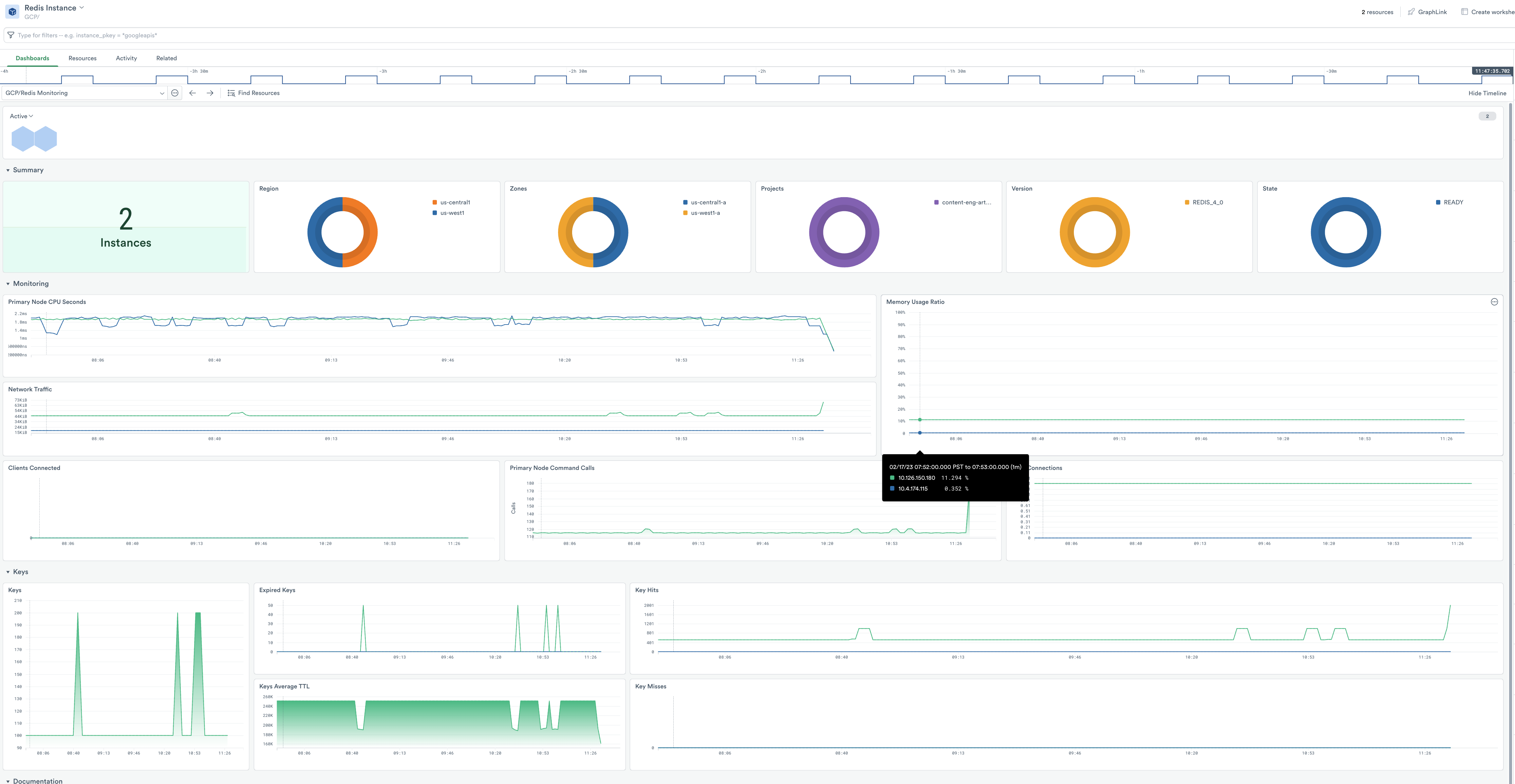Click Find Resources

(253, 93)
